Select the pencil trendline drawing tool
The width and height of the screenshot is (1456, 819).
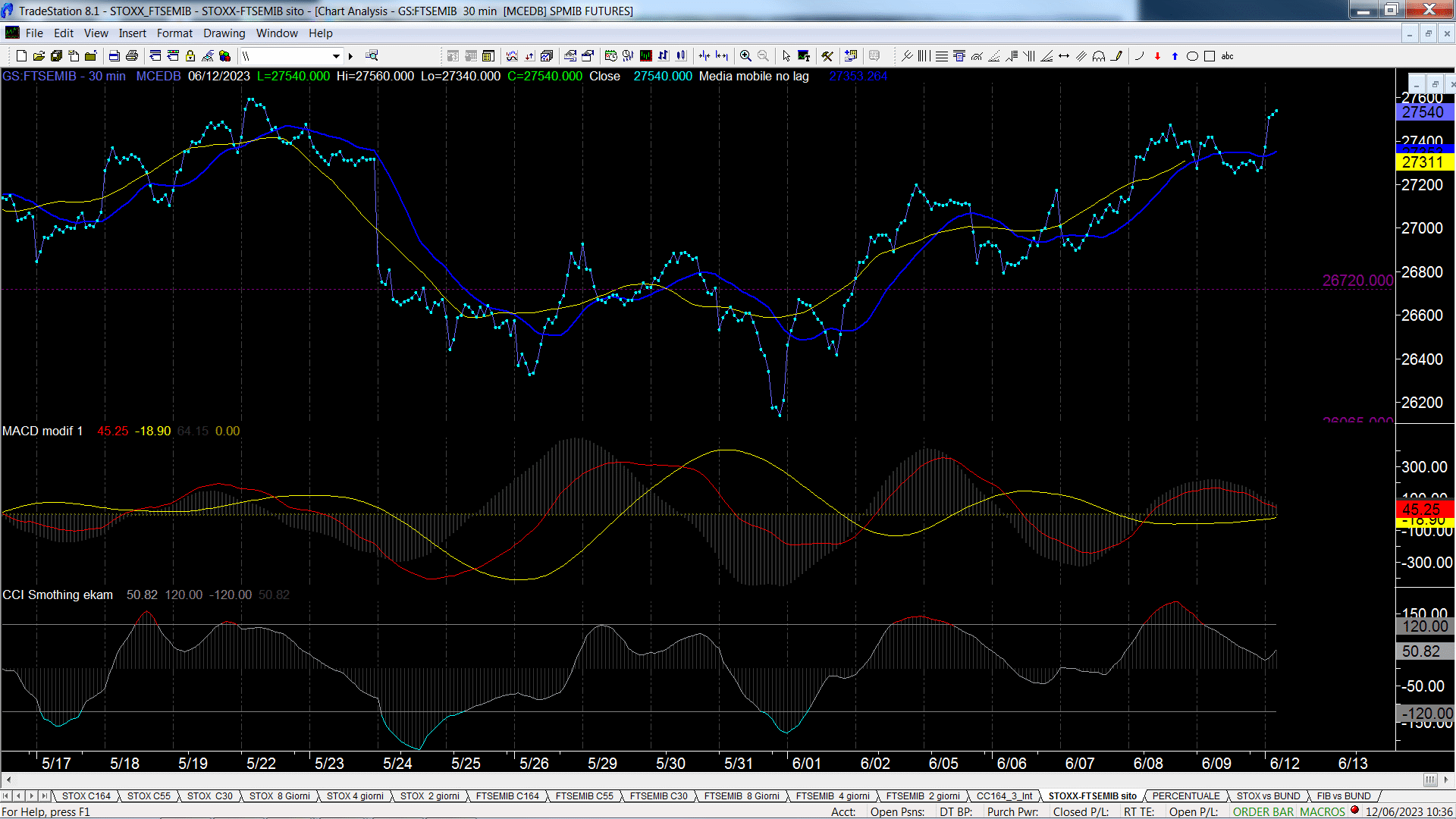[1116, 55]
